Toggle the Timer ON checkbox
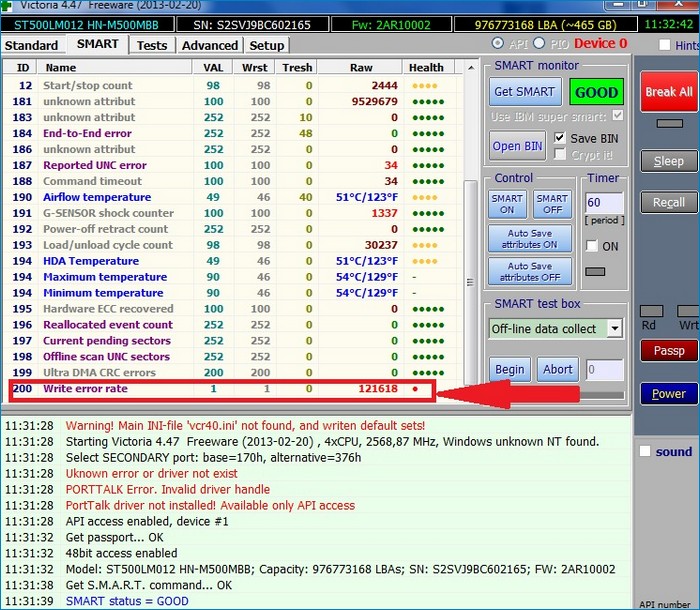This screenshot has height=610, width=700. (x=592, y=246)
